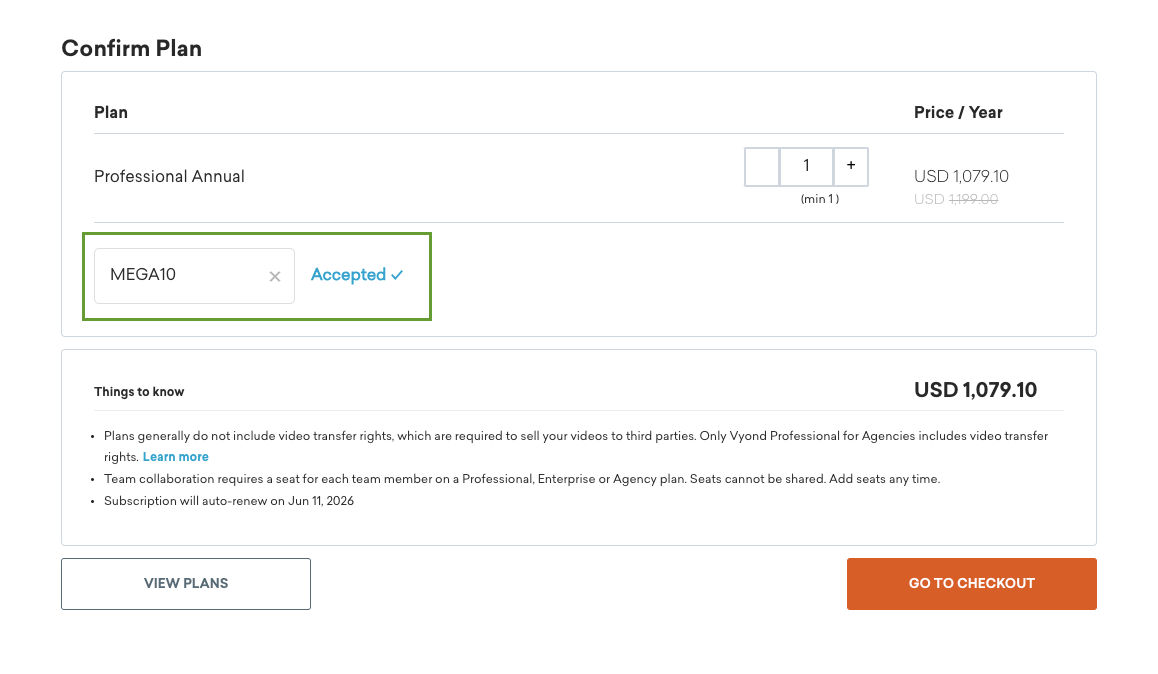Click the Confirm Plan heading
1158x674 pixels.
click(131, 48)
